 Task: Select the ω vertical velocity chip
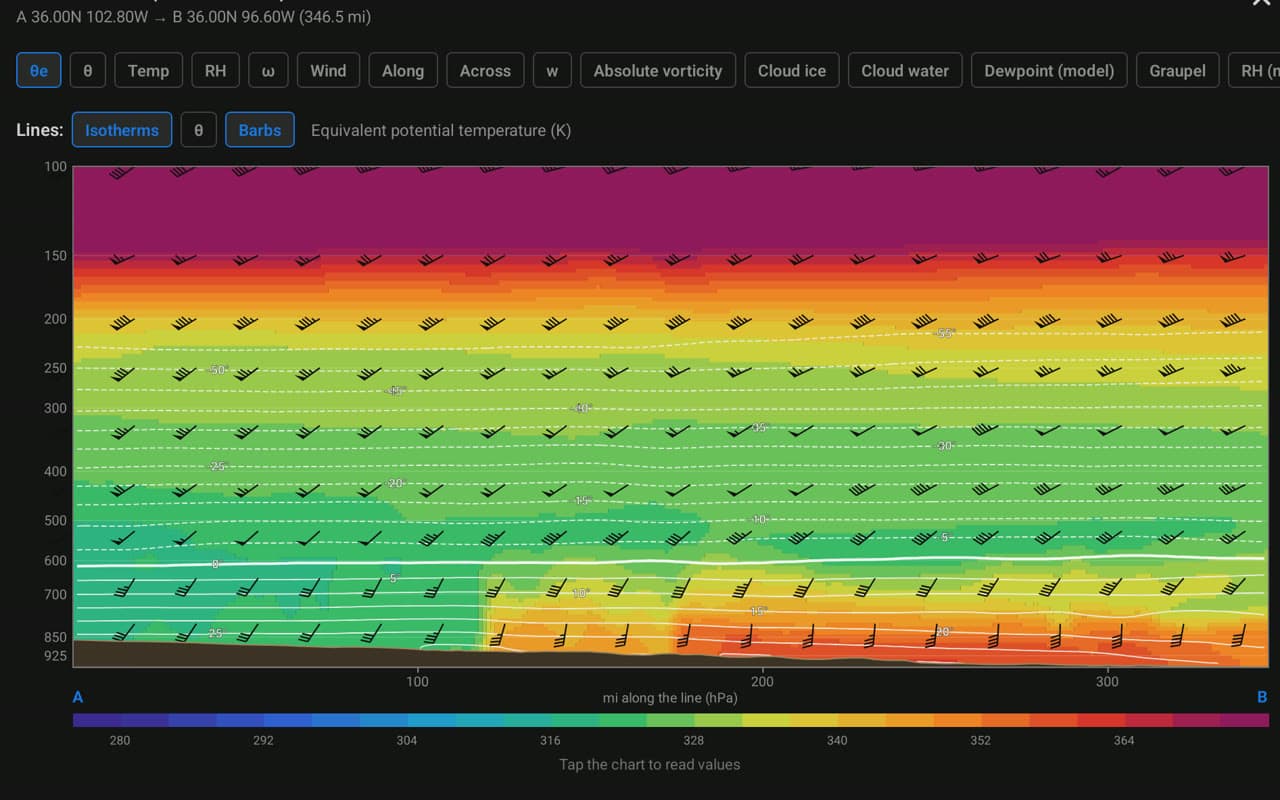[268, 70]
